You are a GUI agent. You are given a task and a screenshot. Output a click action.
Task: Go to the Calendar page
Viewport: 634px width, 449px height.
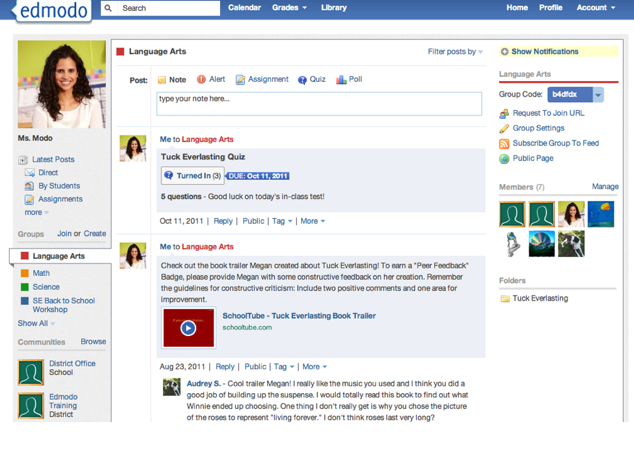coord(244,8)
